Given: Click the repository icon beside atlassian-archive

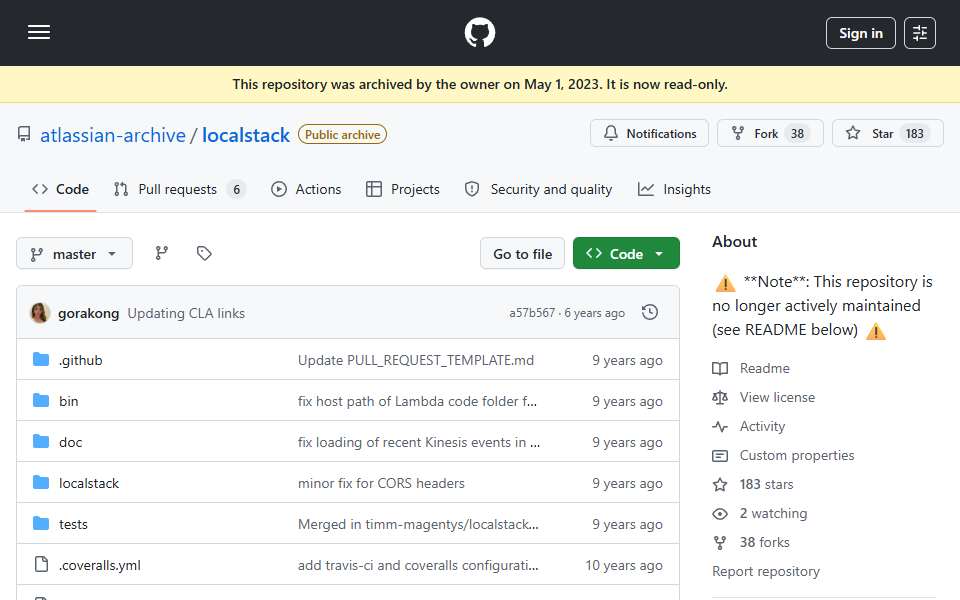Looking at the screenshot, I should [24, 134].
